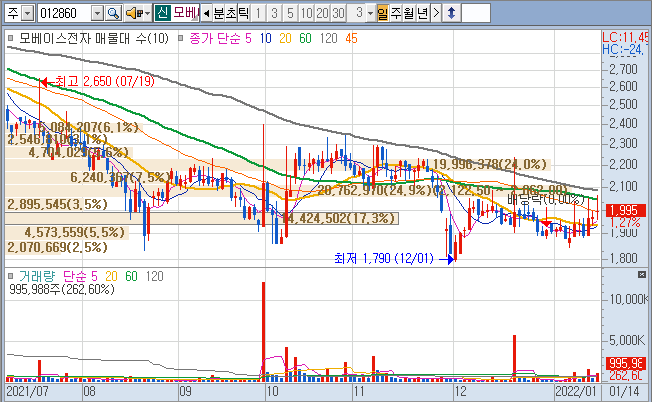The image size is (652, 402).
Task: Click the custom interval field showing 3
Action: point(356,13)
